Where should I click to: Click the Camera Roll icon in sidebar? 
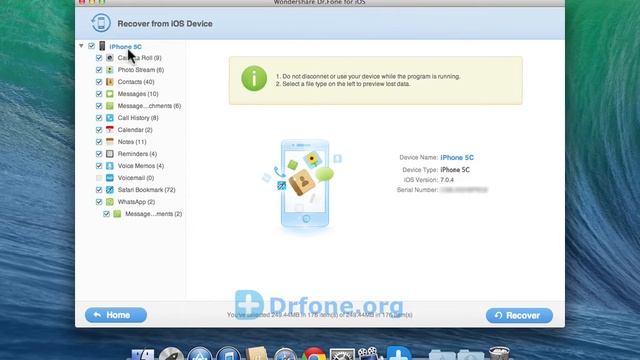pyautogui.click(x=110, y=58)
